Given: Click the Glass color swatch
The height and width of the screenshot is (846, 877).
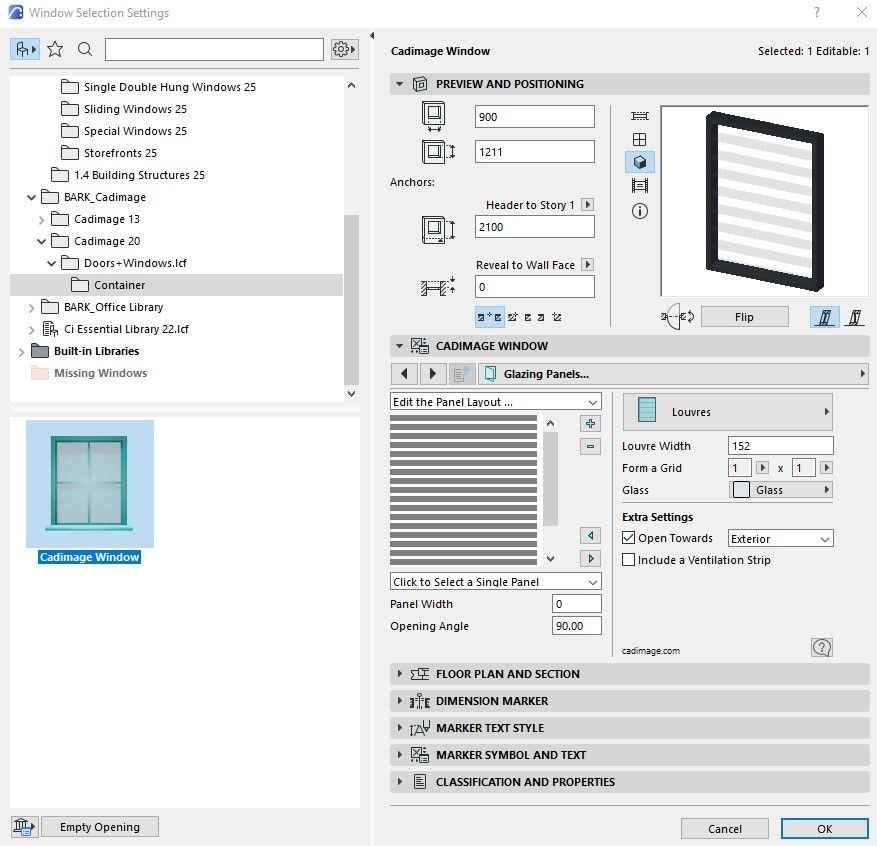Looking at the screenshot, I should (740, 490).
